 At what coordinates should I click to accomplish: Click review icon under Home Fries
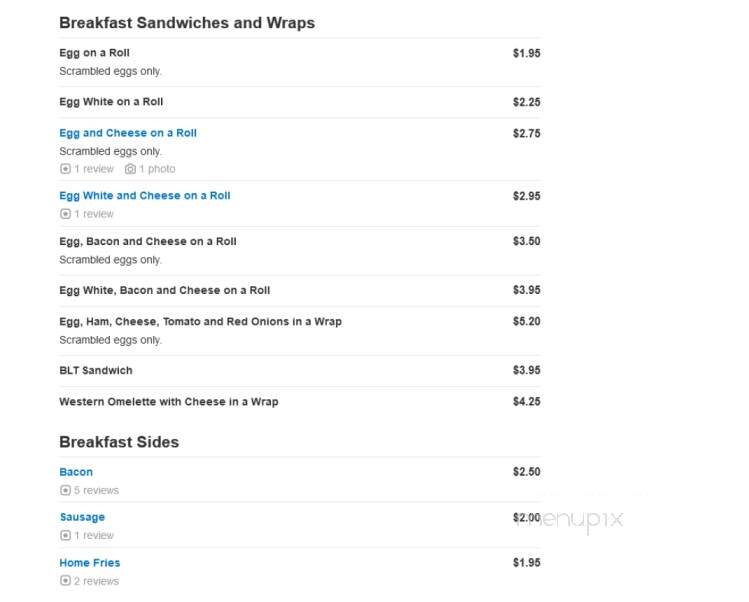pyautogui.click(x=65, y=581)
